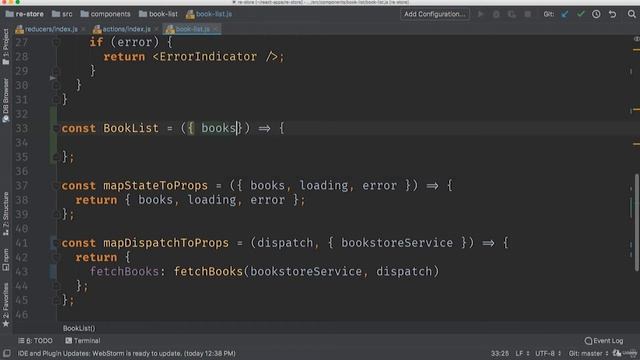Image resolution: width=640 pixels, height=360 pixels.
Task: Open the DB Browser tool window
Action: 6,100
